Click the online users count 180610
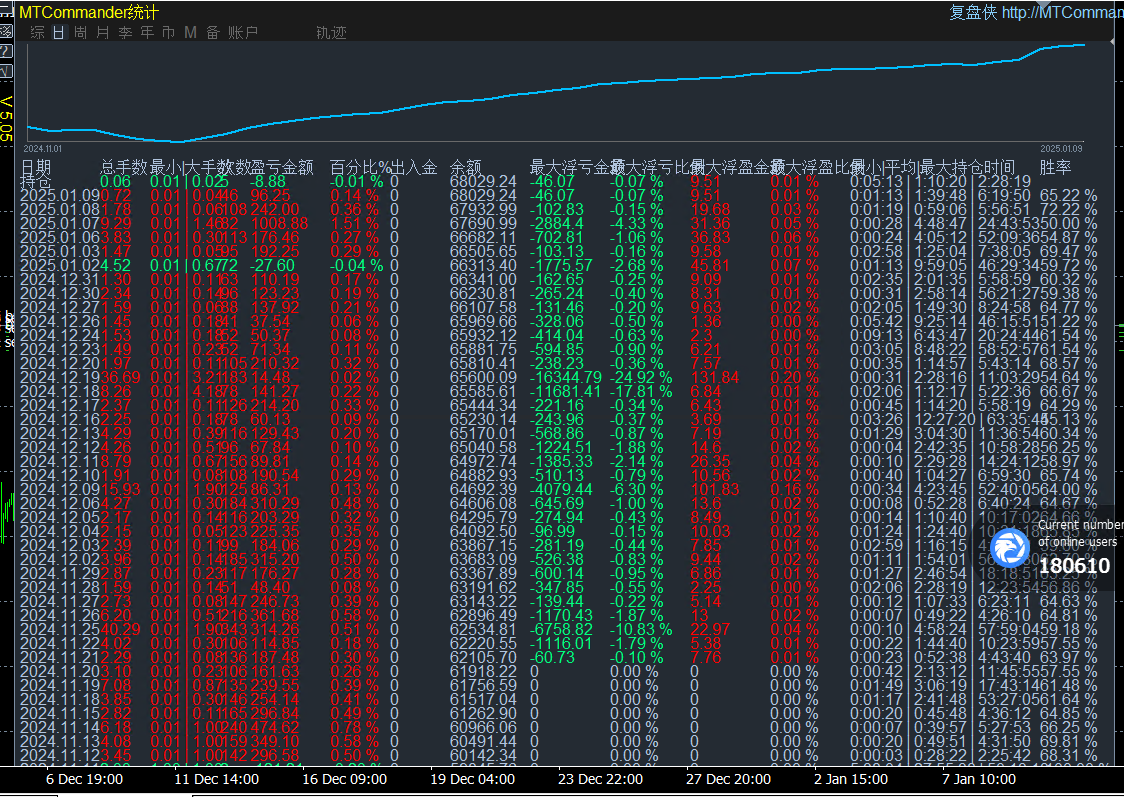Screen dimensions: 1124x797 [x=1075, y=566]
